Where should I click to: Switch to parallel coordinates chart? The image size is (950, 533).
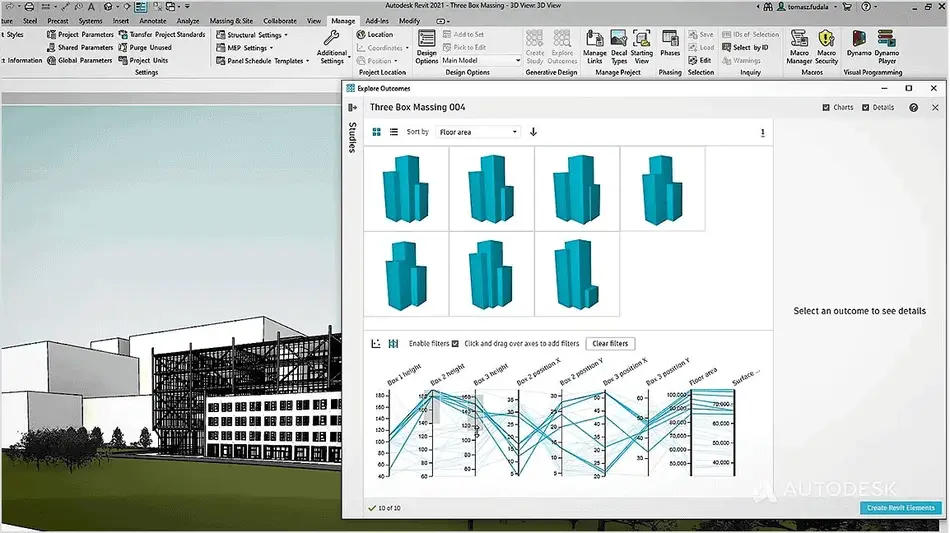click(393, 343)
